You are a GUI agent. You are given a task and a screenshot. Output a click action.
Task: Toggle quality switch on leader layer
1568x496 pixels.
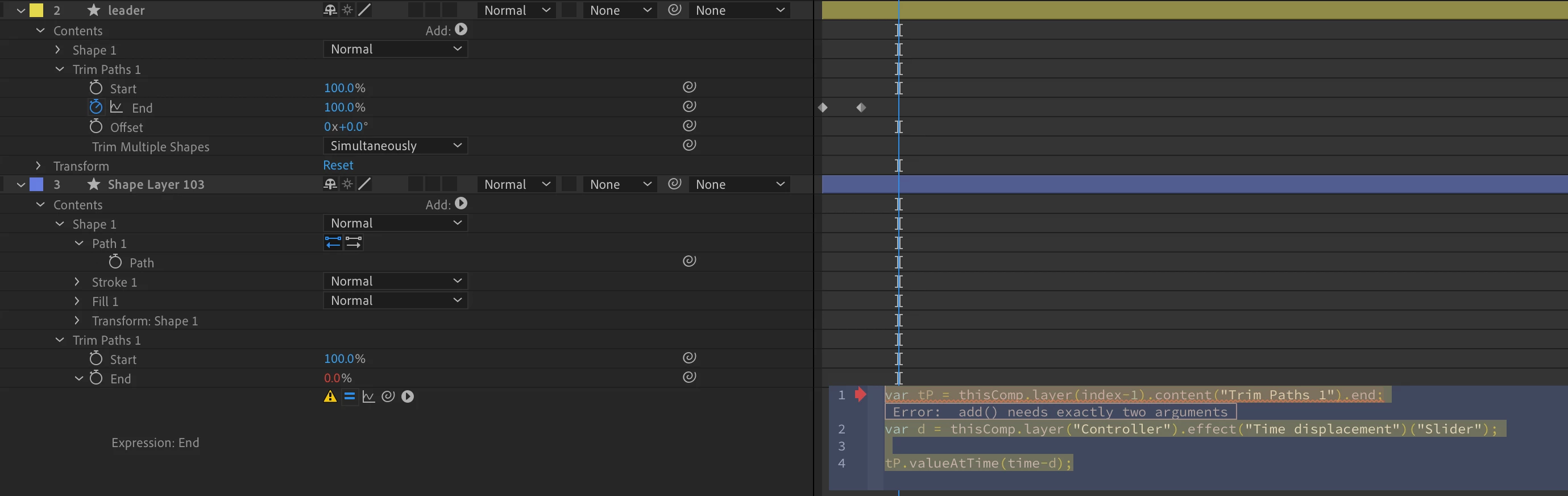click(364, 10)
